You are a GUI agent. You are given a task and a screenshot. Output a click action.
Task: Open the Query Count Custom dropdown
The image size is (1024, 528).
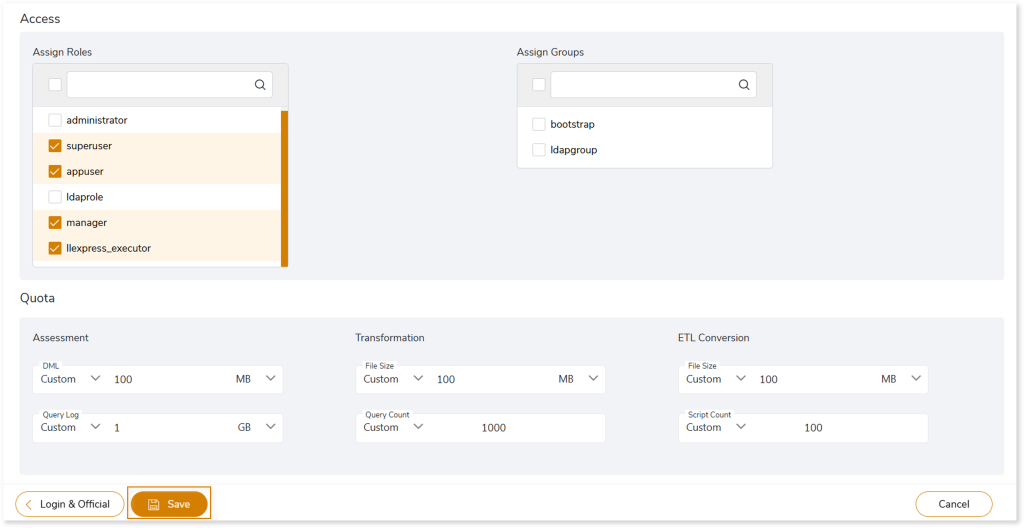click(x=393, y=427)
